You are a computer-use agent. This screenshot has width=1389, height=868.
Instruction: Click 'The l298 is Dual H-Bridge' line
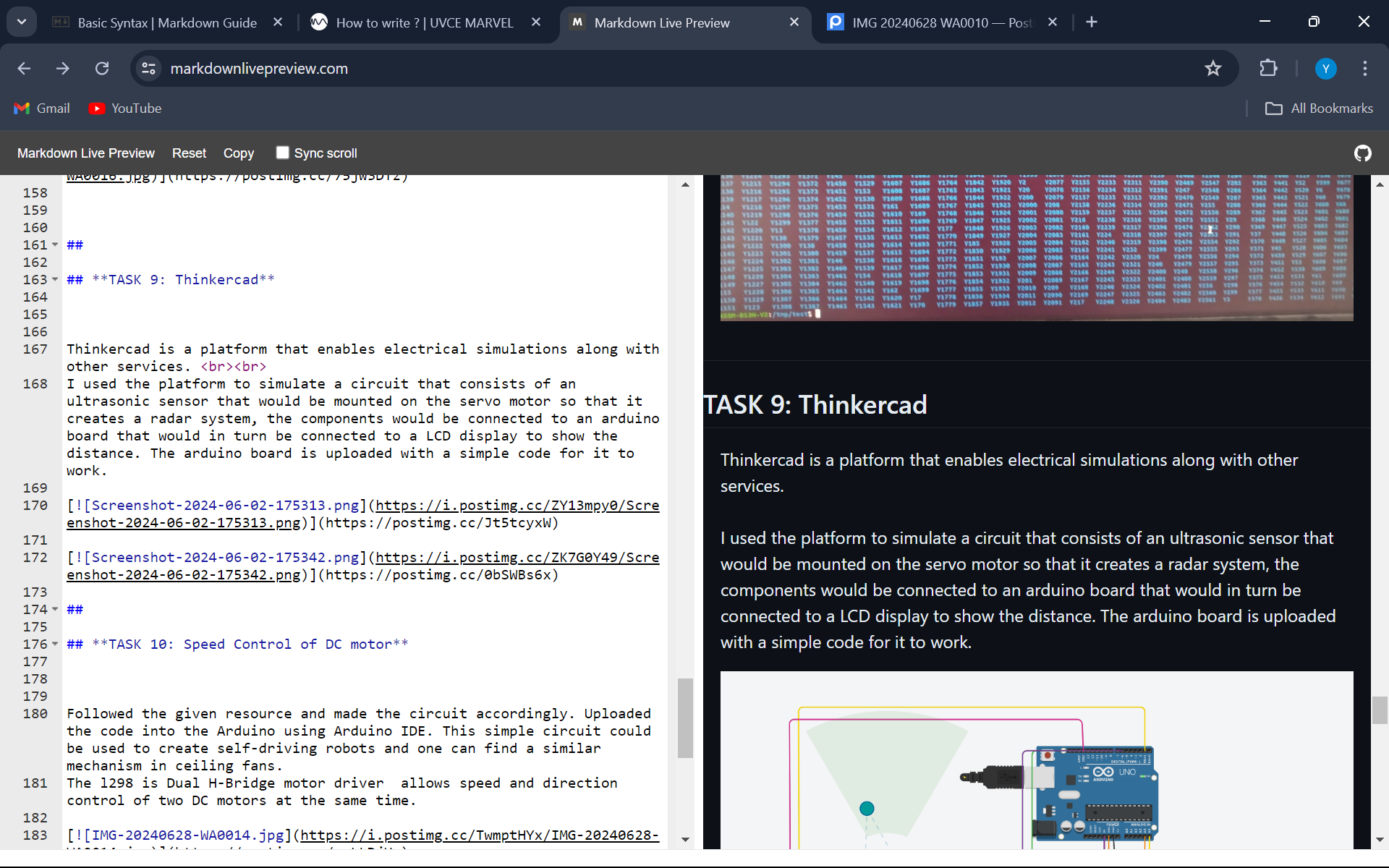coord(342,791)
